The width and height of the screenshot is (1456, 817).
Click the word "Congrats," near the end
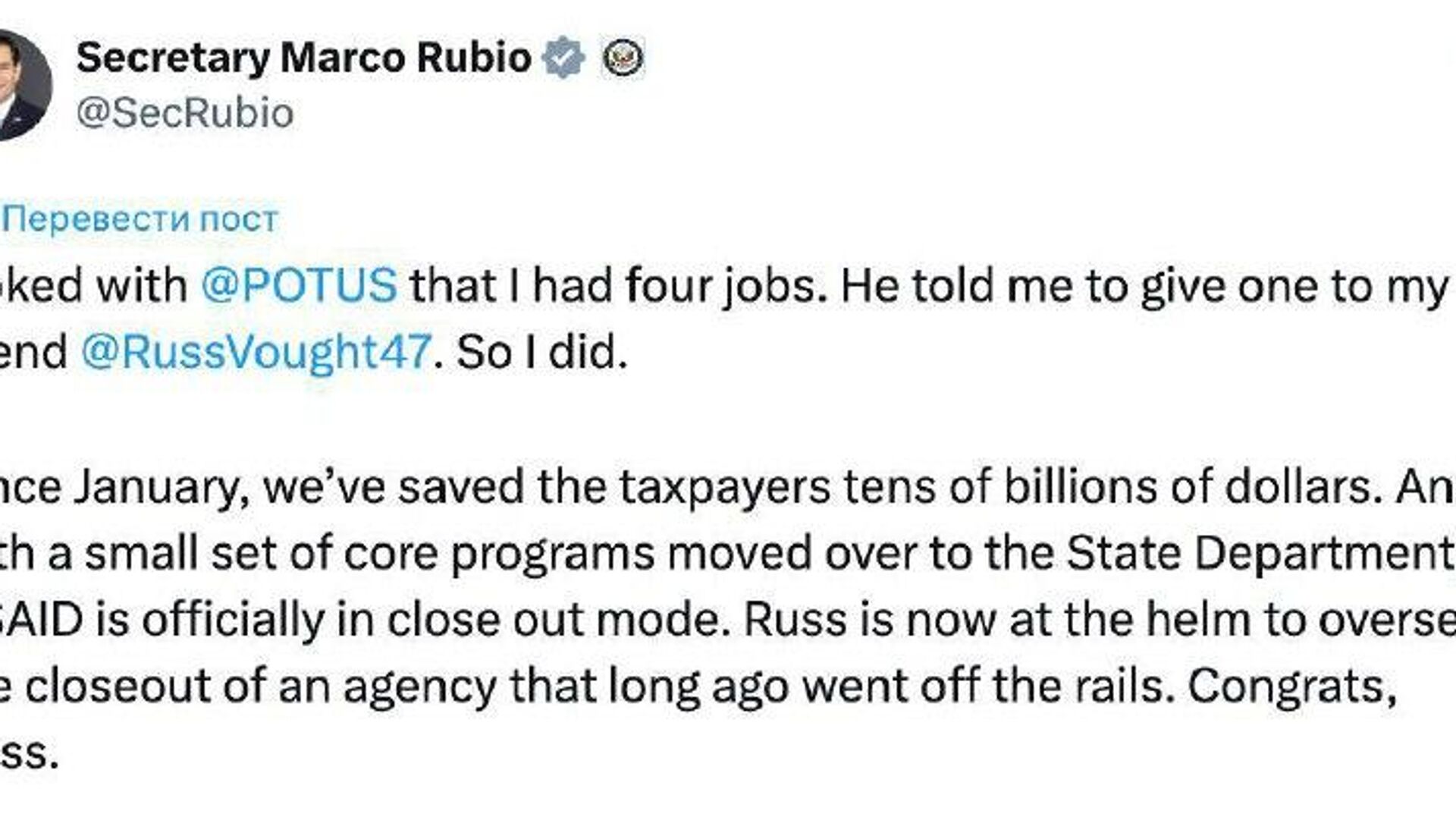pyautogui.click(x=1291, y=687)
